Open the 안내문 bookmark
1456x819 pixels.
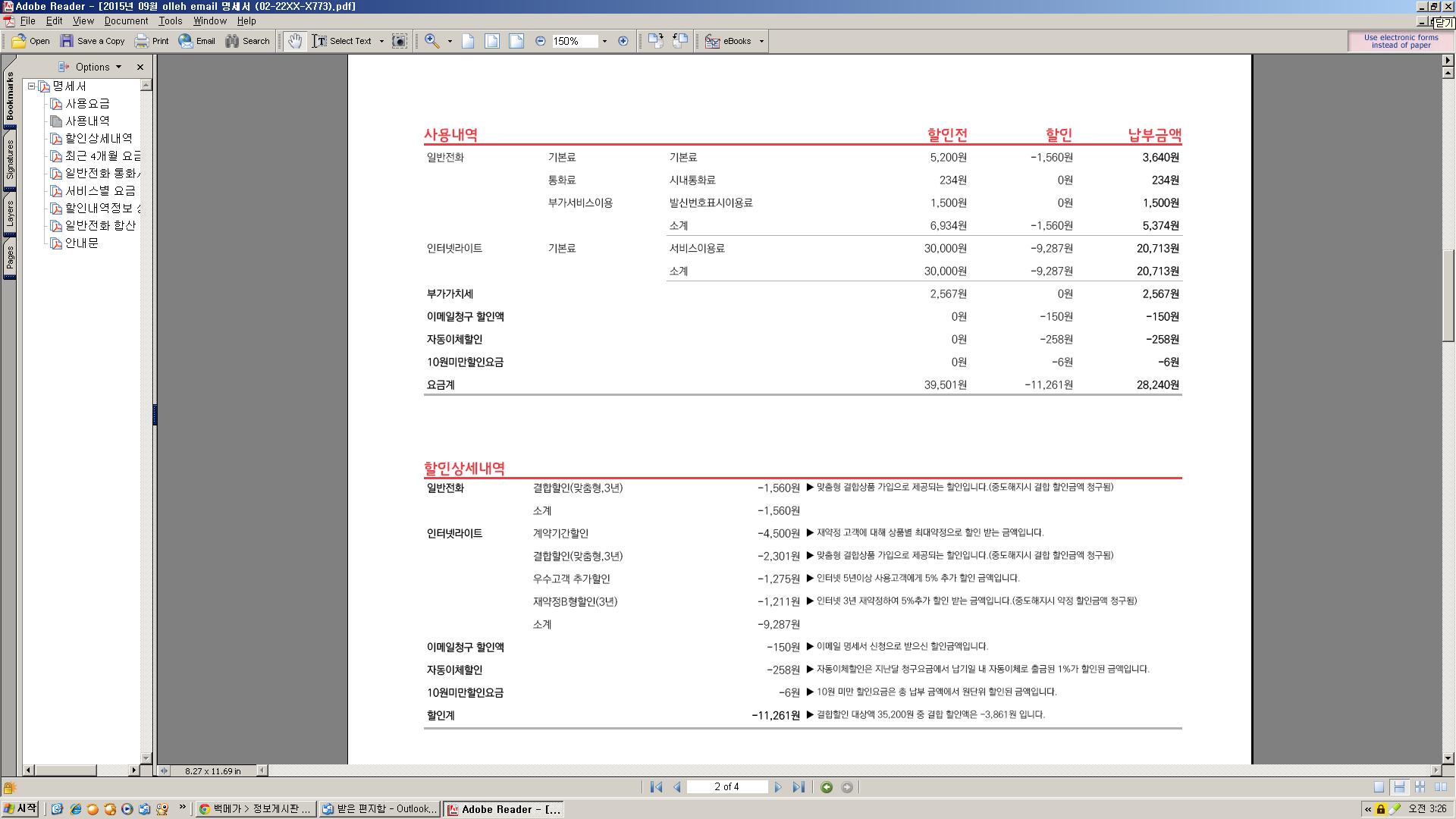tap(82, 243)
